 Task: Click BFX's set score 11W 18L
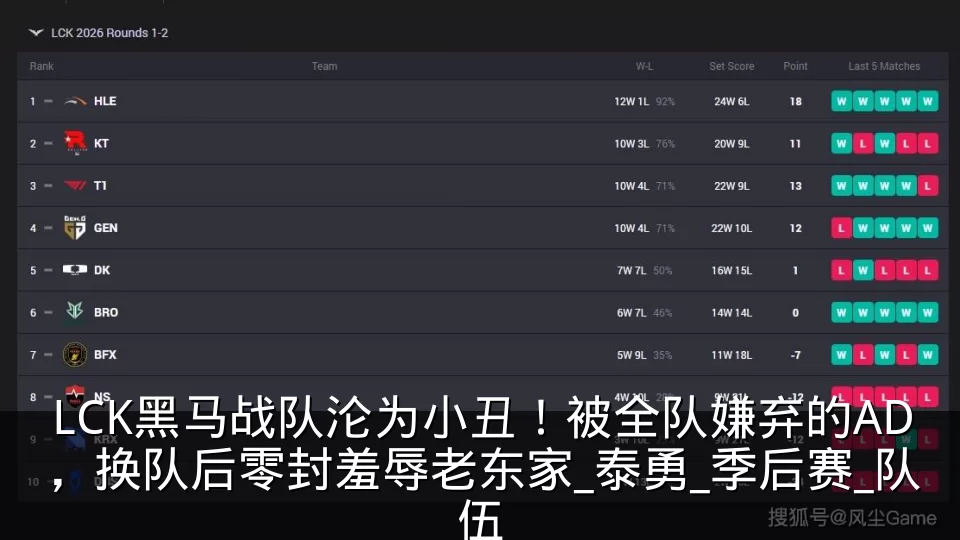pyautogui.click(x=732, y=355)
